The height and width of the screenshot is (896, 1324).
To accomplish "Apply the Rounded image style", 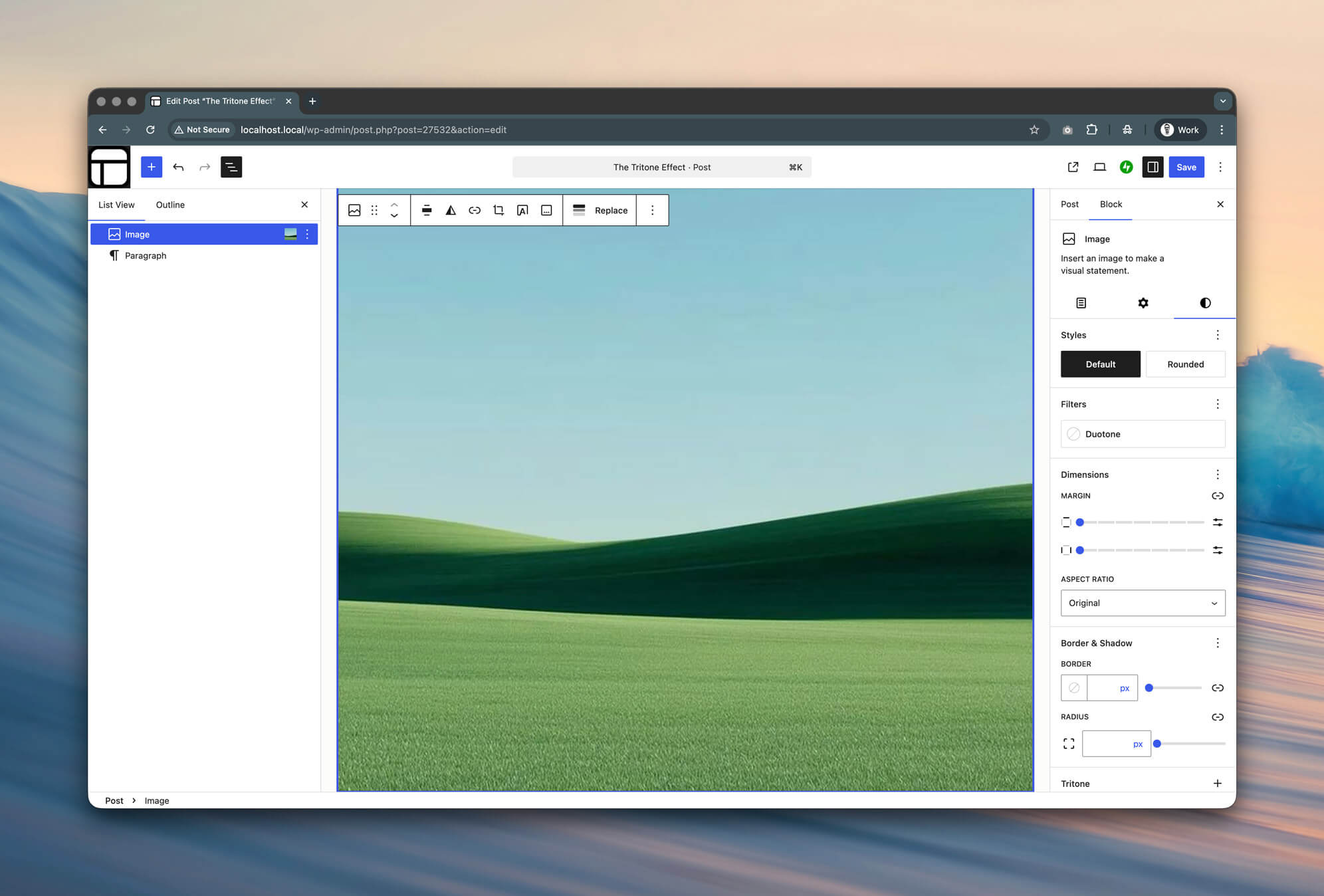I will pos(1185,364).
